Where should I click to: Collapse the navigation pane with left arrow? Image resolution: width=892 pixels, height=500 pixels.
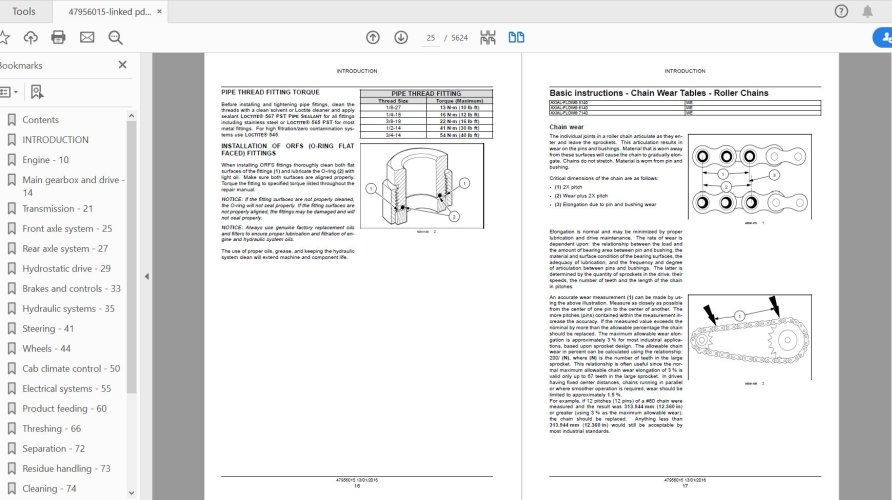point(147,276)
